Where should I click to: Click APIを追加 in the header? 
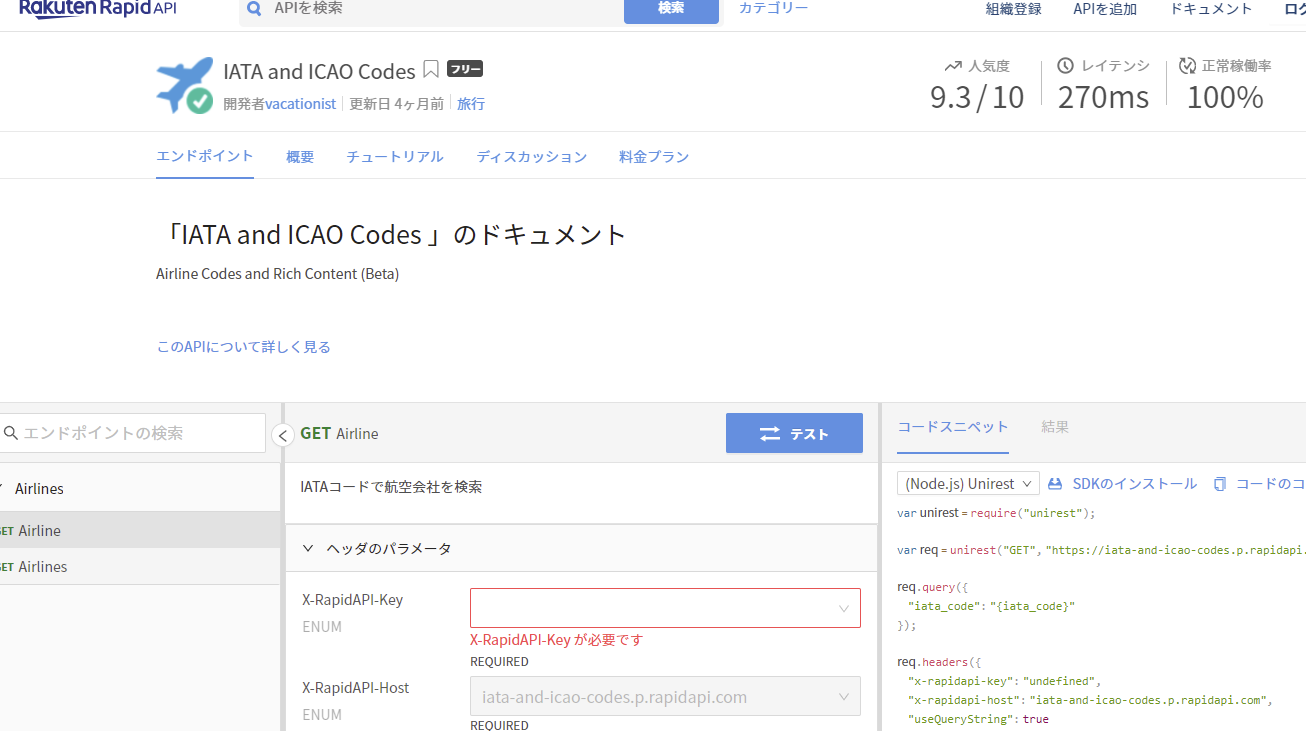(1105, 9)
